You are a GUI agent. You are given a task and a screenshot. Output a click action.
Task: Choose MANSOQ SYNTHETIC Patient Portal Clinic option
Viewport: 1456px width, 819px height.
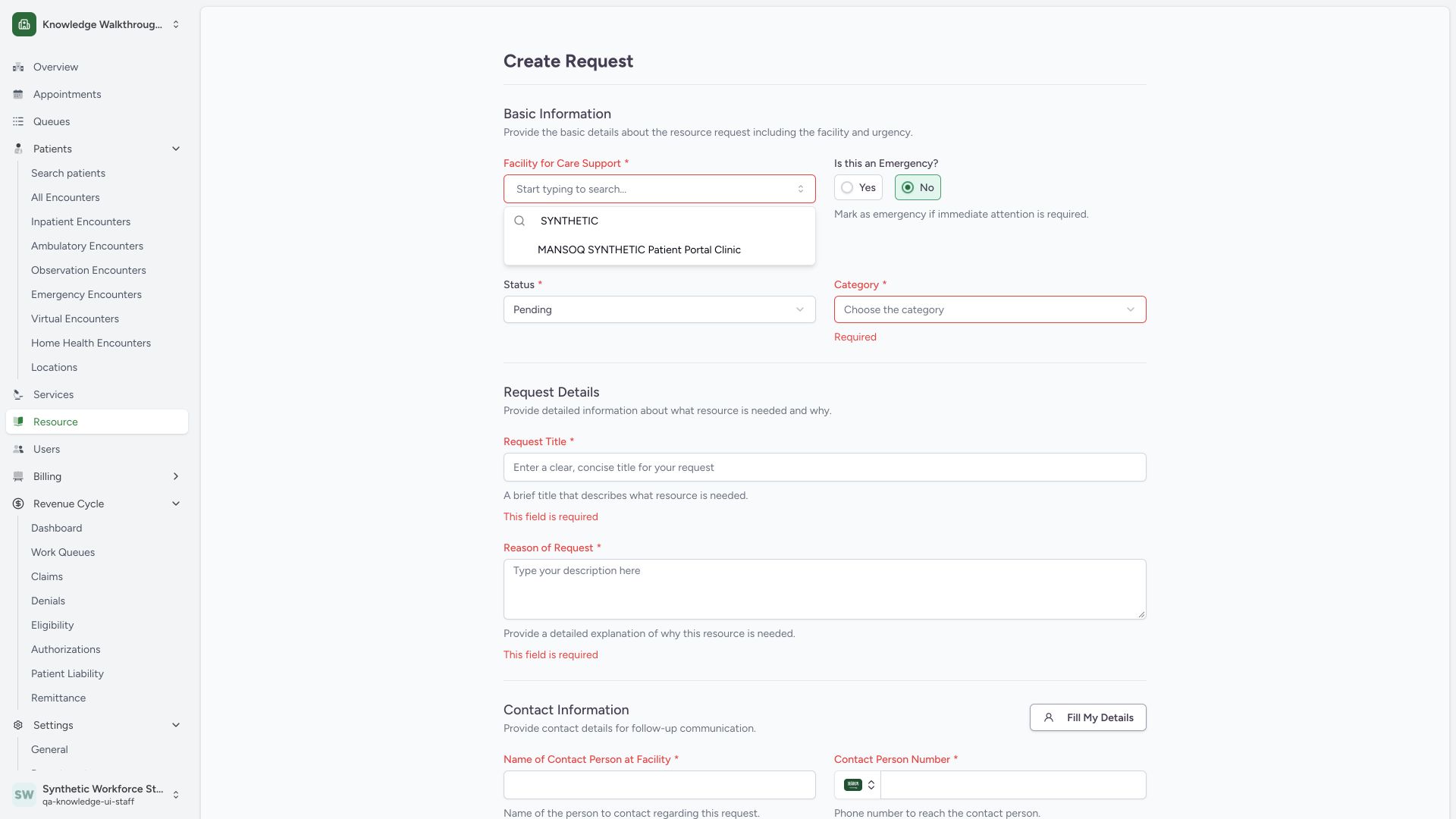pos(660,249)
